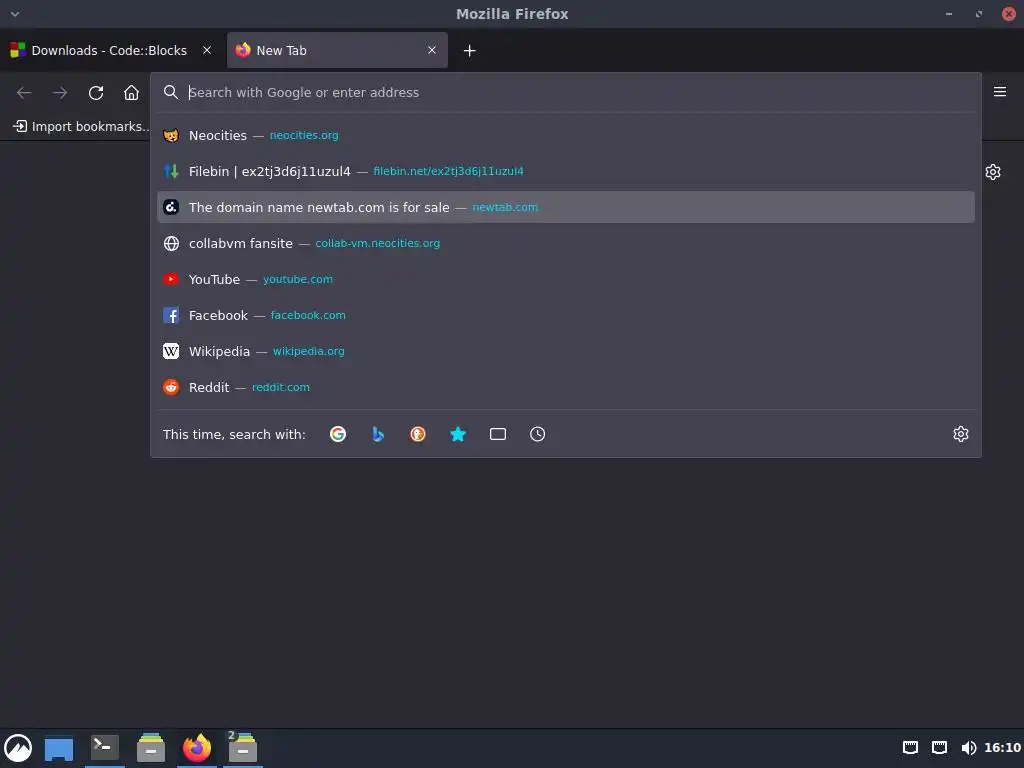Click the forward navigation arrow
The height and width of the screenshot is (768, 1024).
tap(60, 93)
